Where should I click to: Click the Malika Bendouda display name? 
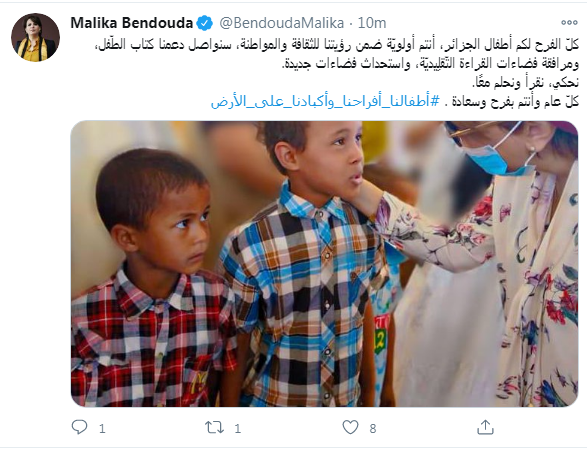131,23
